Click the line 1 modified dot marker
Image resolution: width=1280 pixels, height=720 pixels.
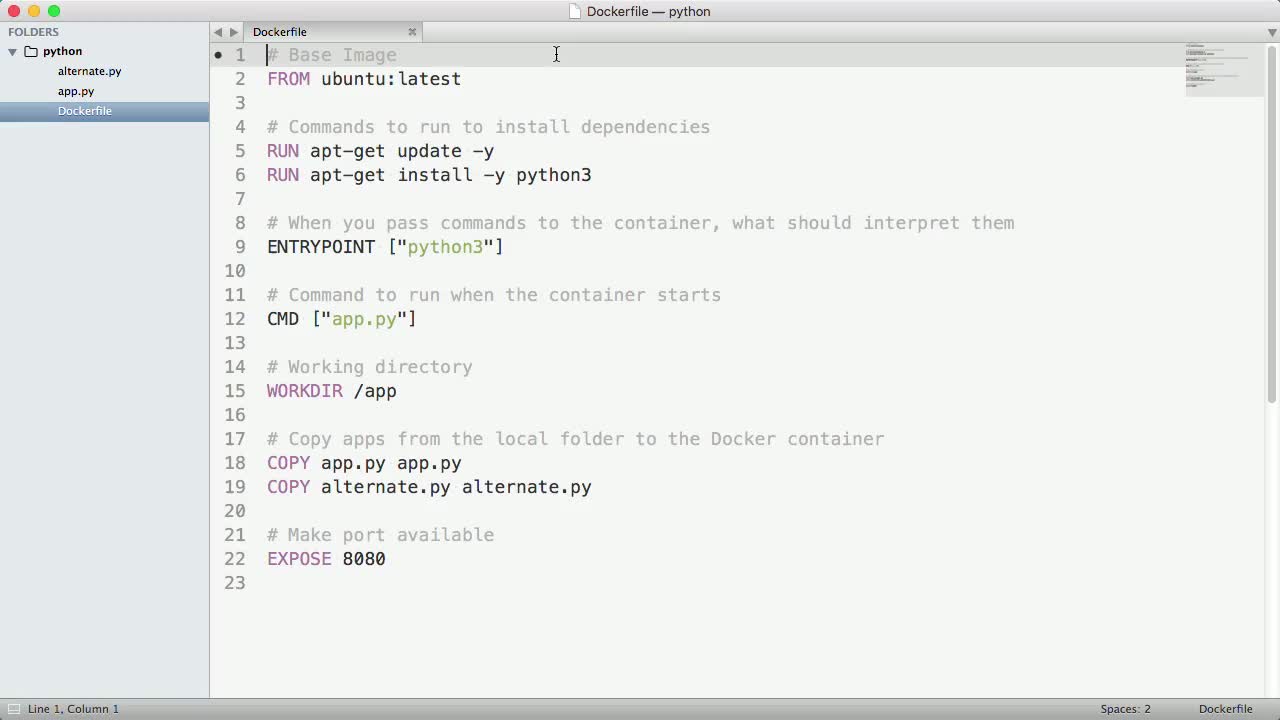(x=218, y=56)
